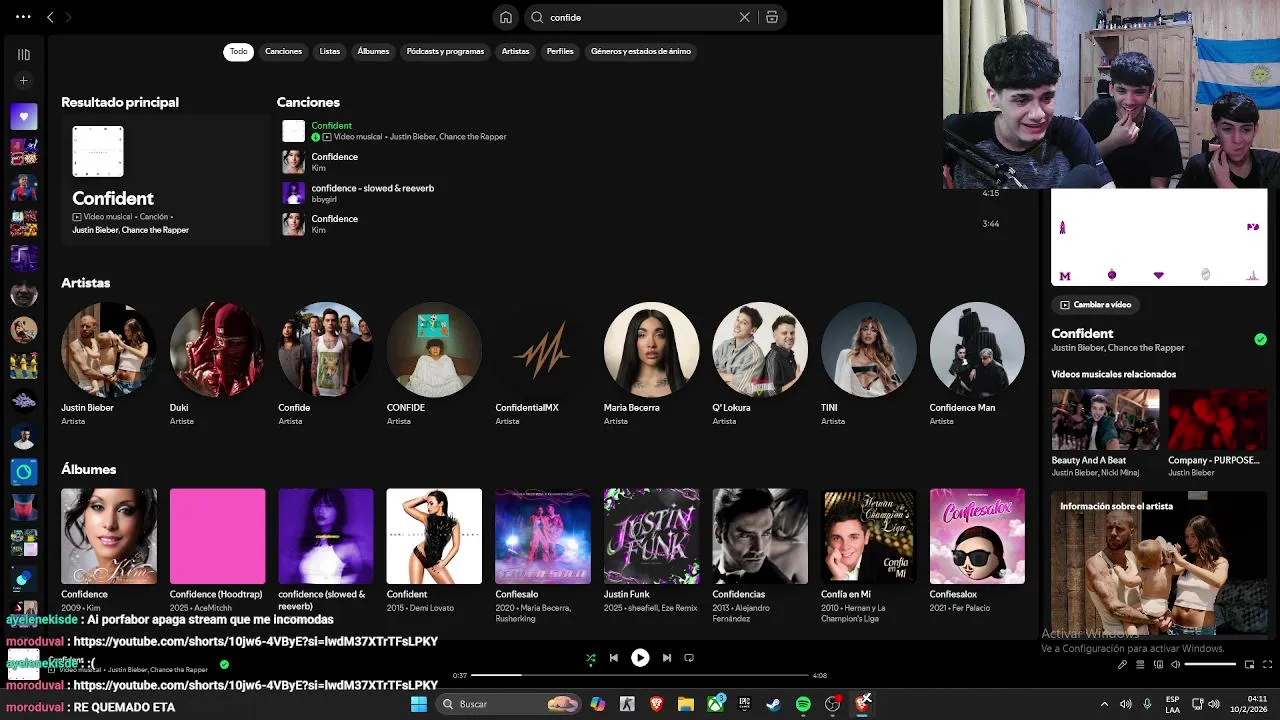Click the taskbar Buscar search box

(510, 704)
